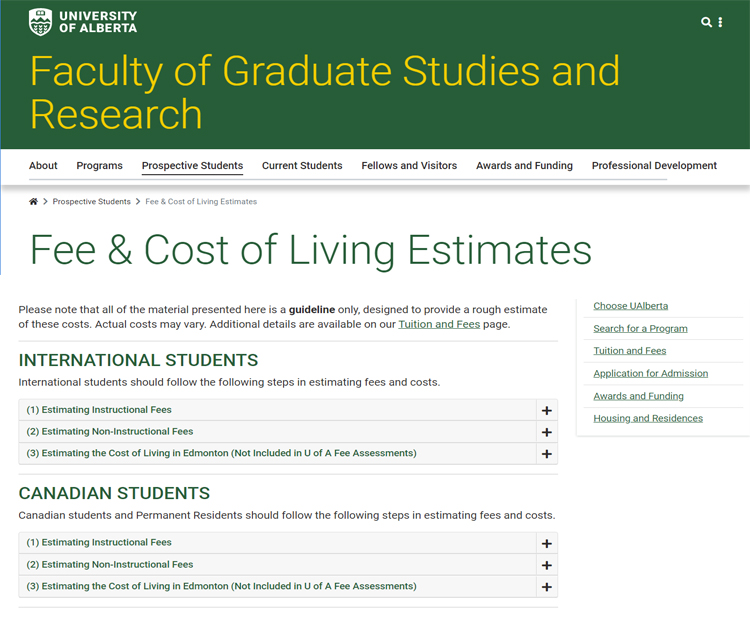The width and height of the screenshot is (750, 621).
Task: Click Prospective Students breadcrumb link
Action: pyautogui.click(x=91, y=201)
